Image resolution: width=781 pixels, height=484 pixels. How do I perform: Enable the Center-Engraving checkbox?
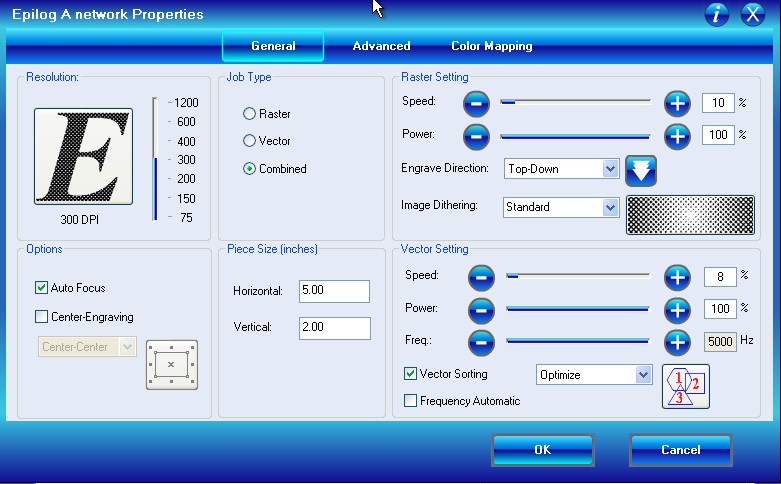pos(41,317)
